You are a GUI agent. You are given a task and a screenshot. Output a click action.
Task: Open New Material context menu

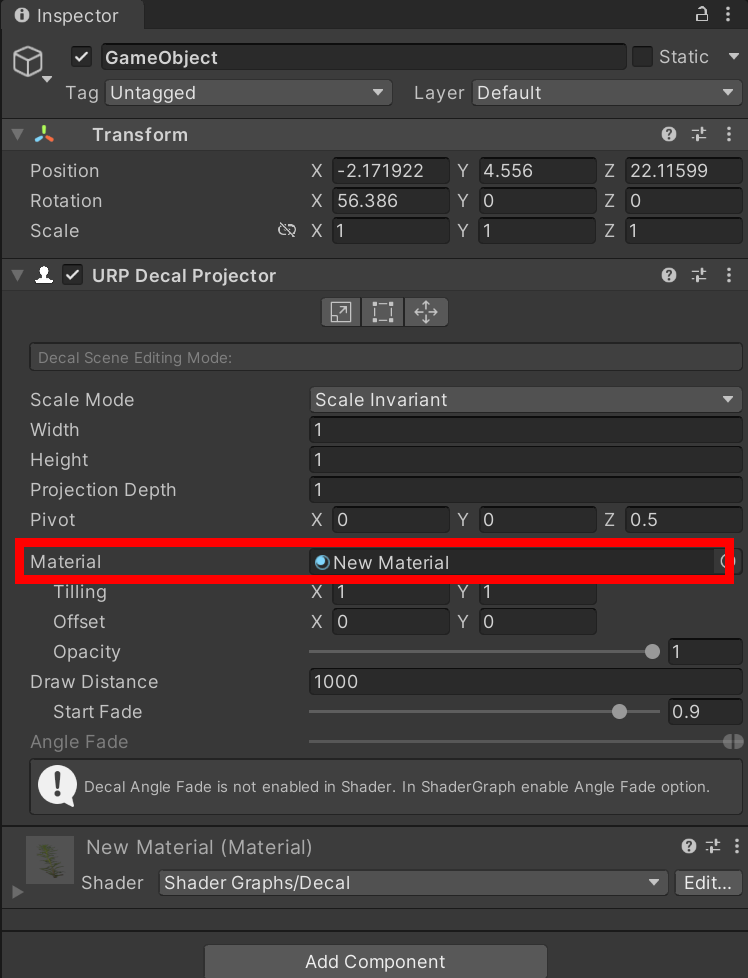pyautogui.click(x=737, y=846)
